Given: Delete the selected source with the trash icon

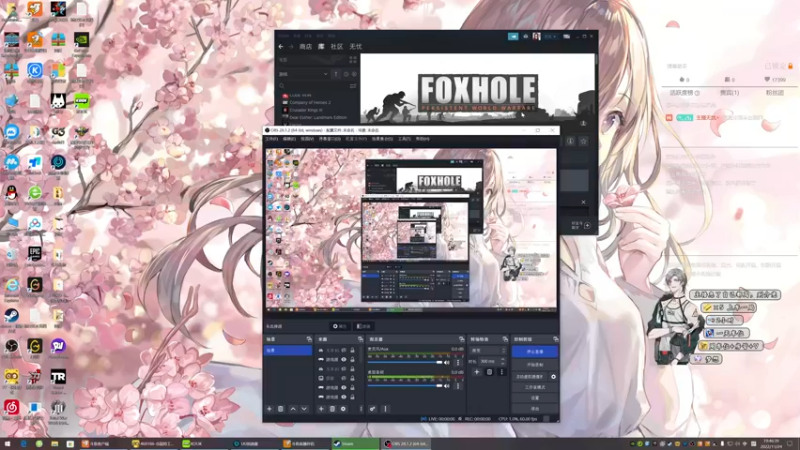Looking at the screenshot, I should coord(332,409).
